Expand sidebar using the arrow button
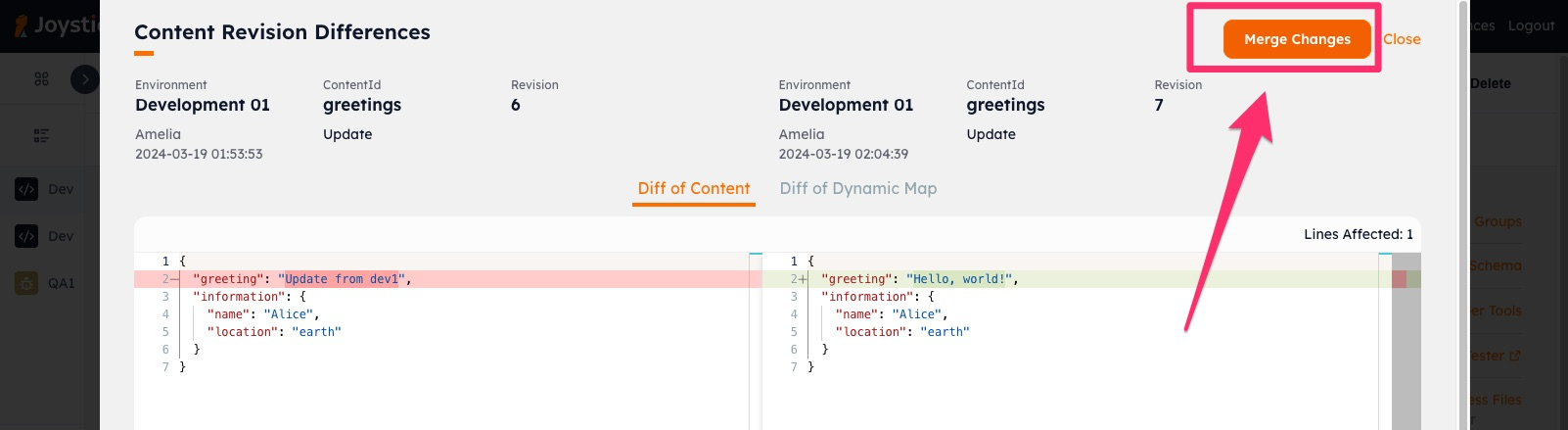 85,79
